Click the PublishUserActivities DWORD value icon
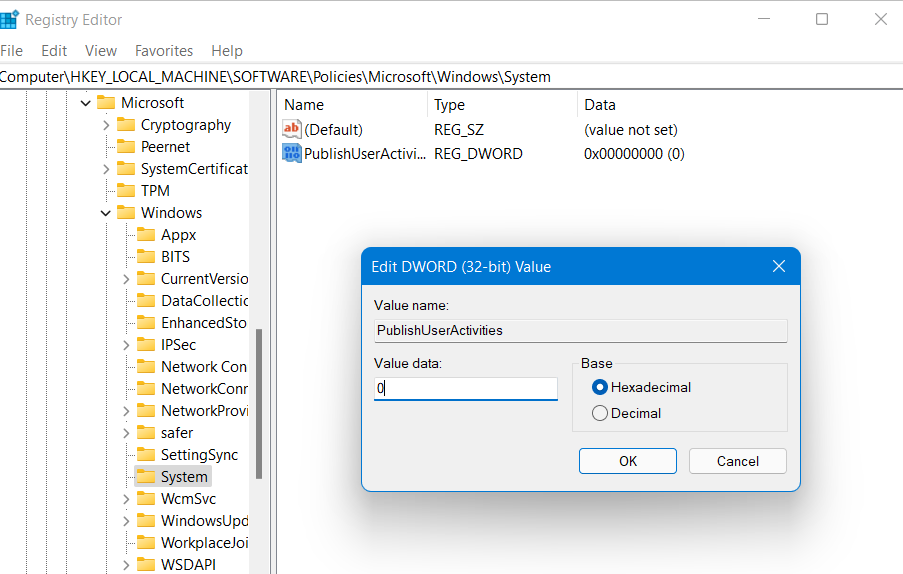This screenshot has height=574, width=903. click(292, 153)
